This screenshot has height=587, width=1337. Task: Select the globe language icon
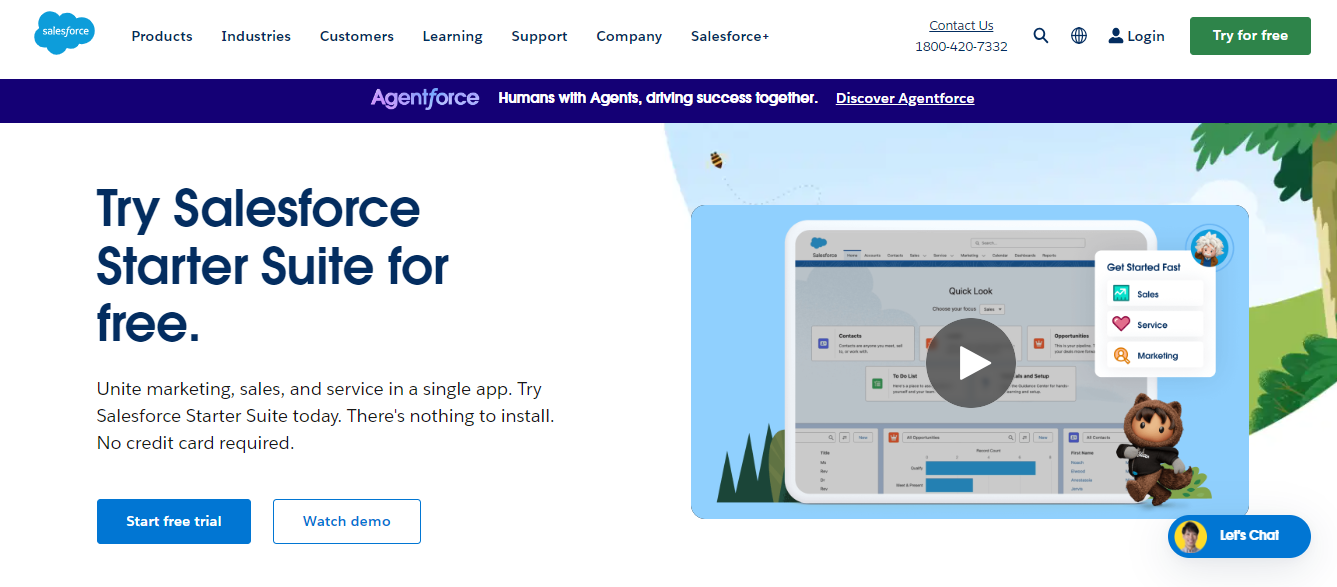tap(1078, 35)
